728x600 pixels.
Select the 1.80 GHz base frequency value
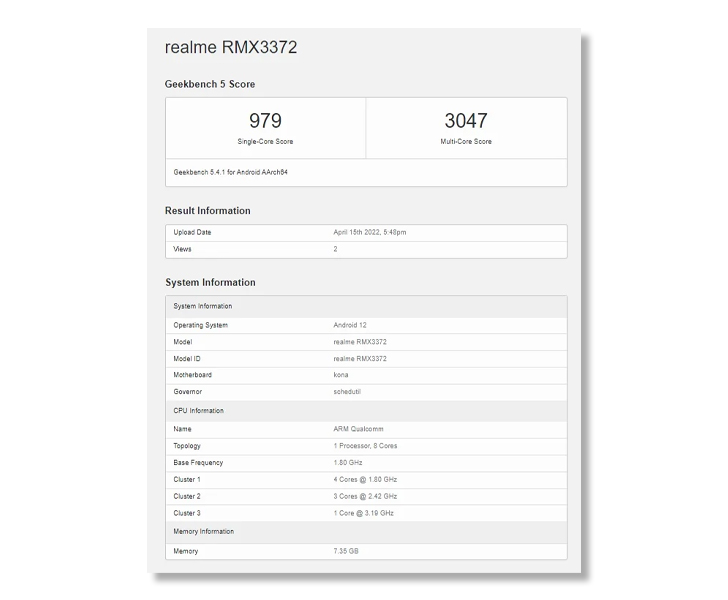348,463
